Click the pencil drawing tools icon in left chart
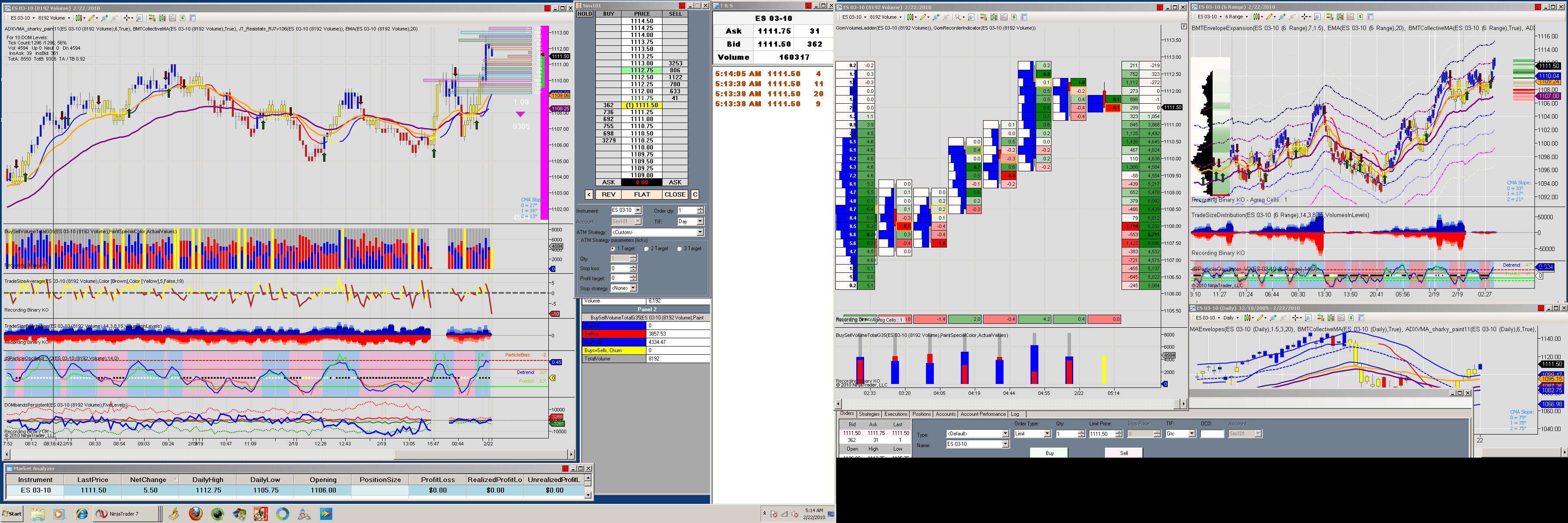This screenshot has width=1568, height=523. (91, 18)
